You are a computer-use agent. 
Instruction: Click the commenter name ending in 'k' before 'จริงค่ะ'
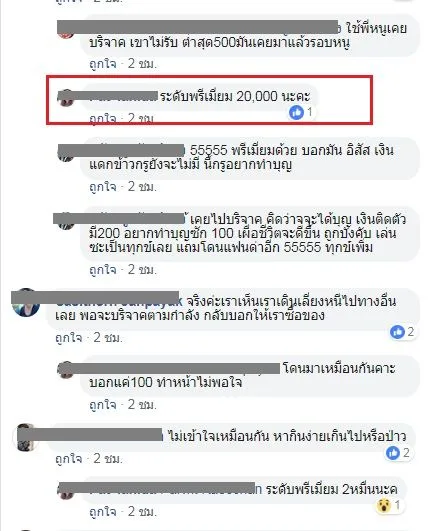pos(119,301)
